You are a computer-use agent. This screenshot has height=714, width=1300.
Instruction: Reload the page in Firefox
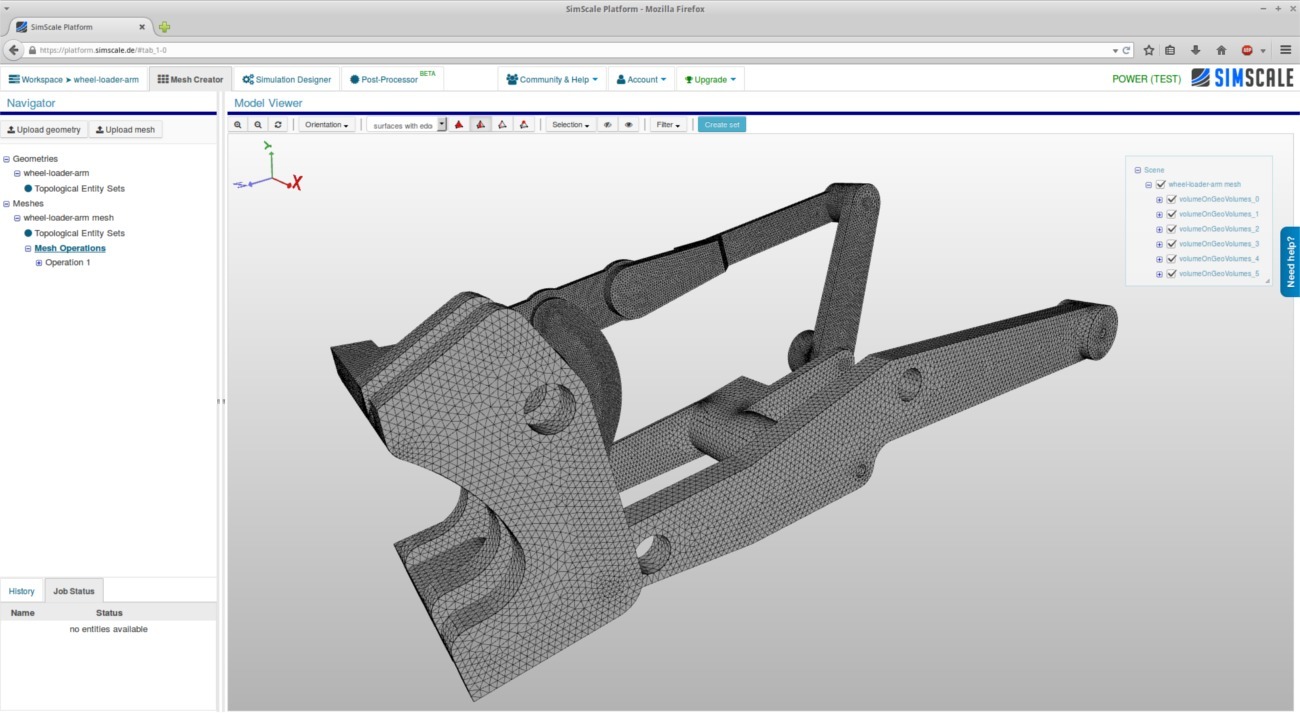[1127, 50]
